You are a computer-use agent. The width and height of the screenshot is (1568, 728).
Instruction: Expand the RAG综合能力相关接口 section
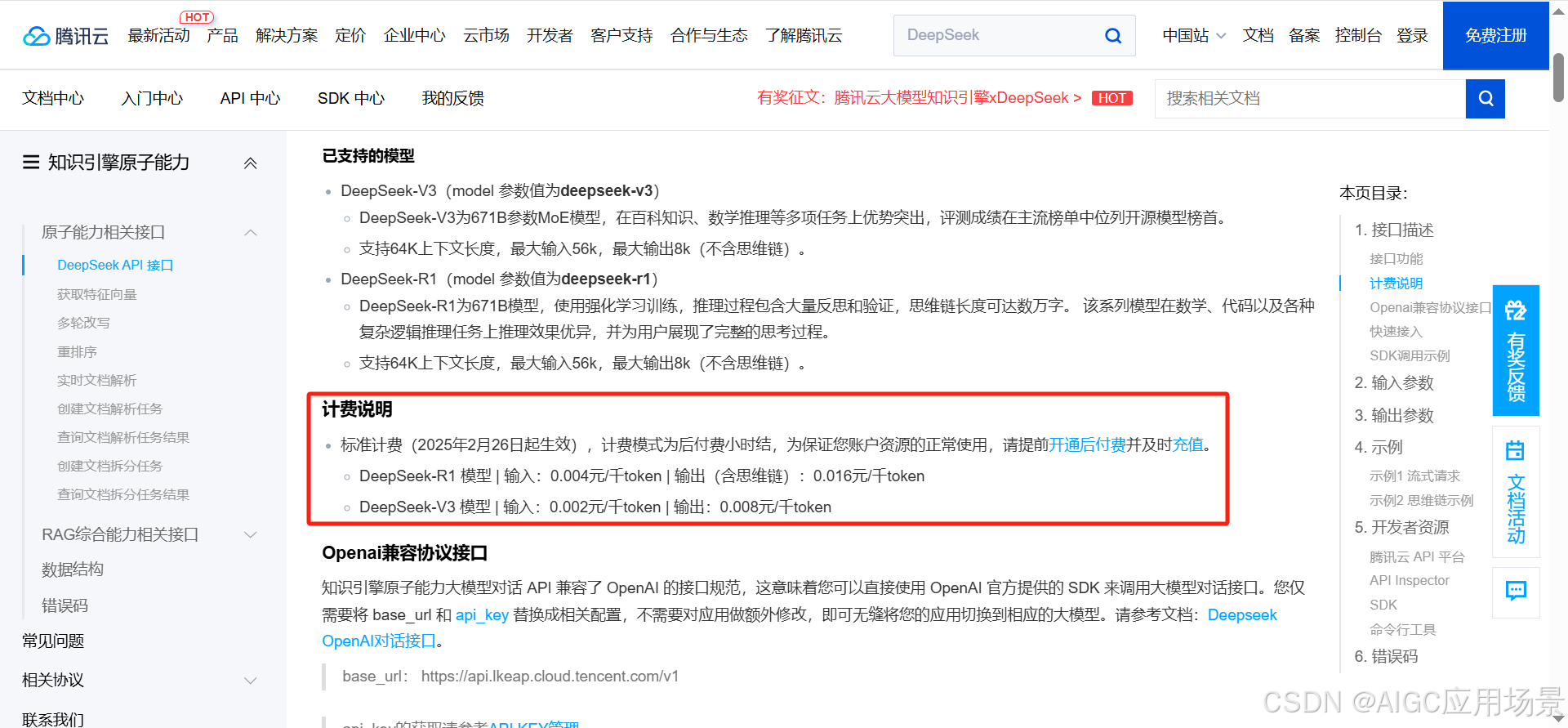pyautogui.click(x=251, y=535)
